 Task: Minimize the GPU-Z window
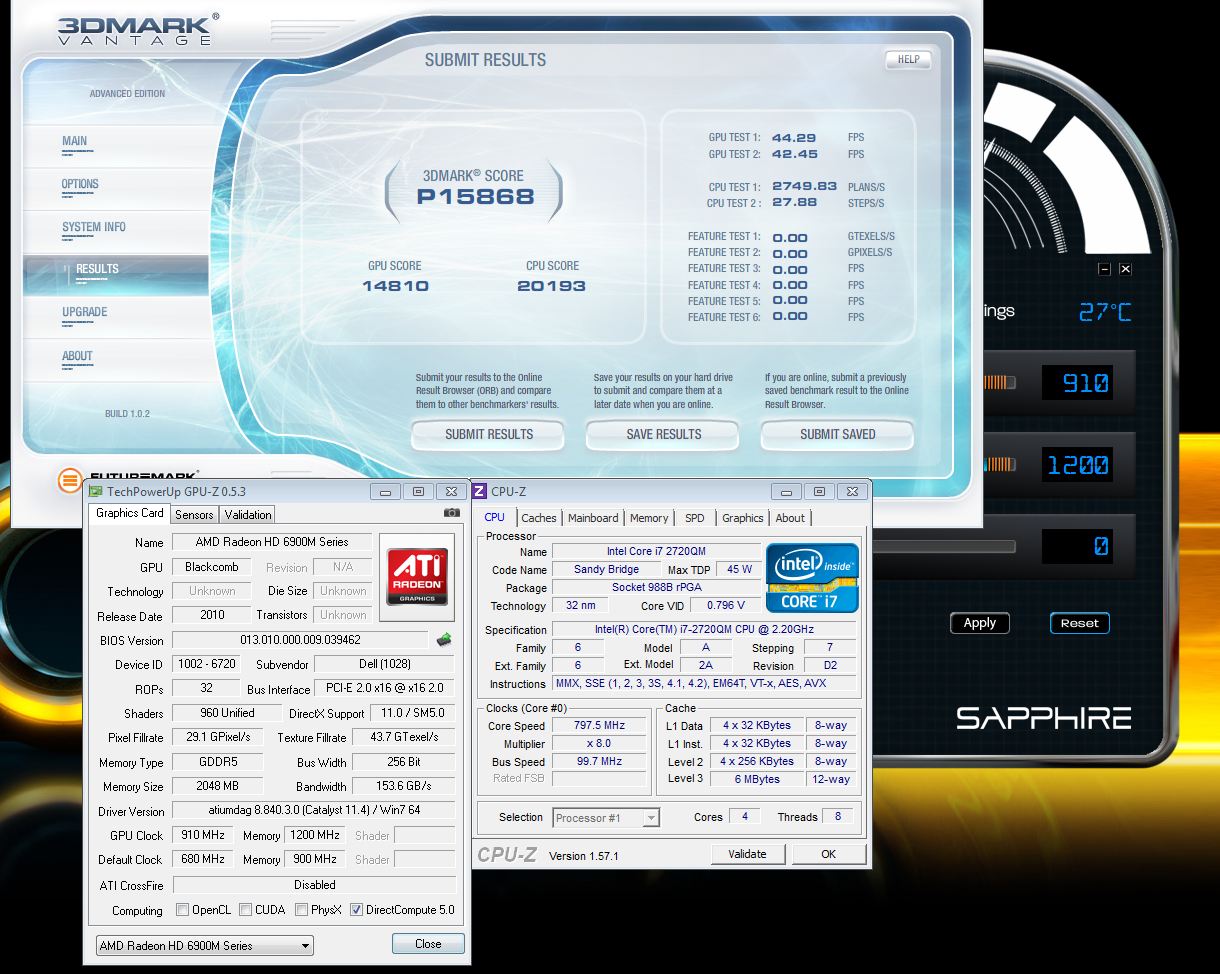pyautogui.click(x=386, y=491)
